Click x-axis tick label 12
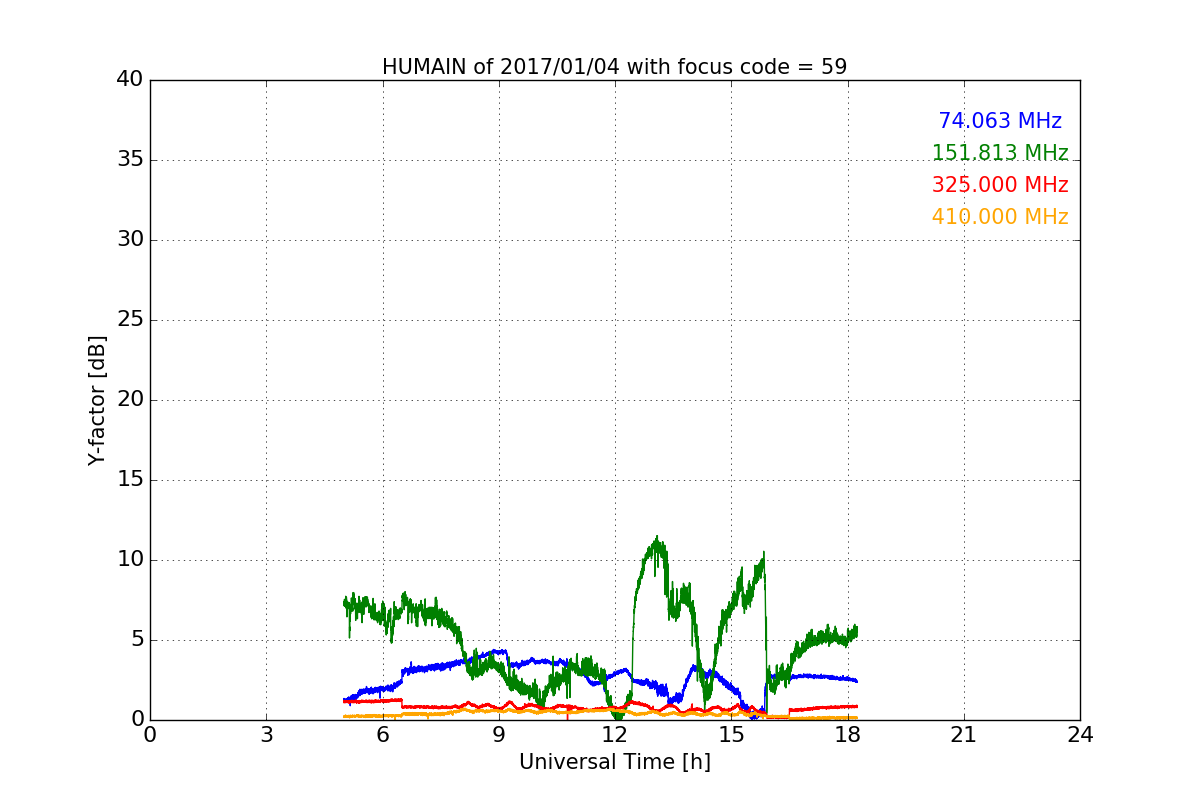 [615, 734]
